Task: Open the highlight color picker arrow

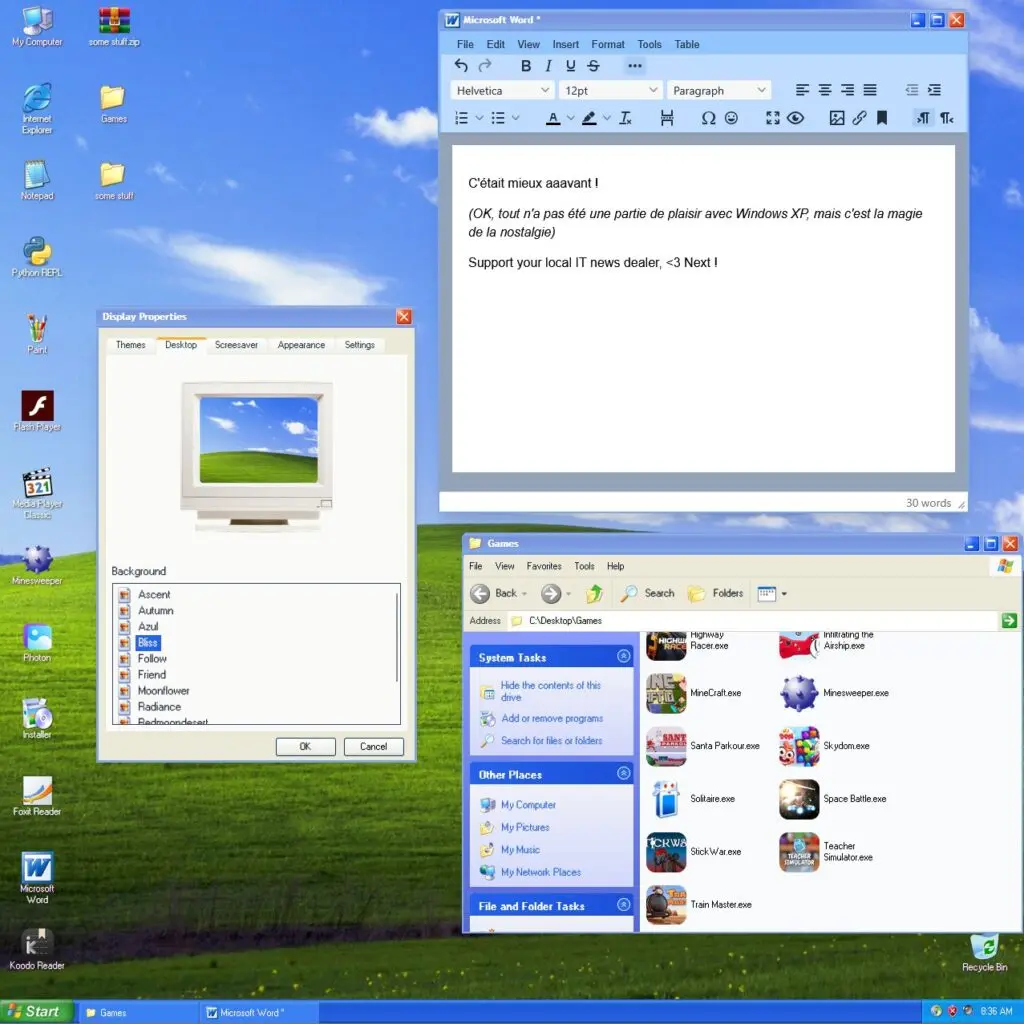Action: point(607,118)
